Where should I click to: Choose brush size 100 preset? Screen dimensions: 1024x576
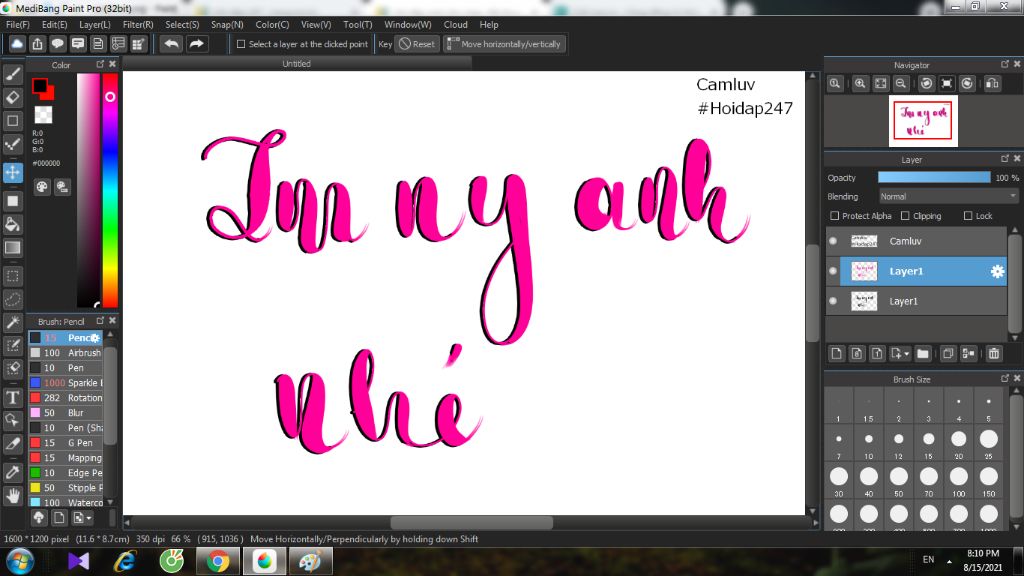point(959,481)
